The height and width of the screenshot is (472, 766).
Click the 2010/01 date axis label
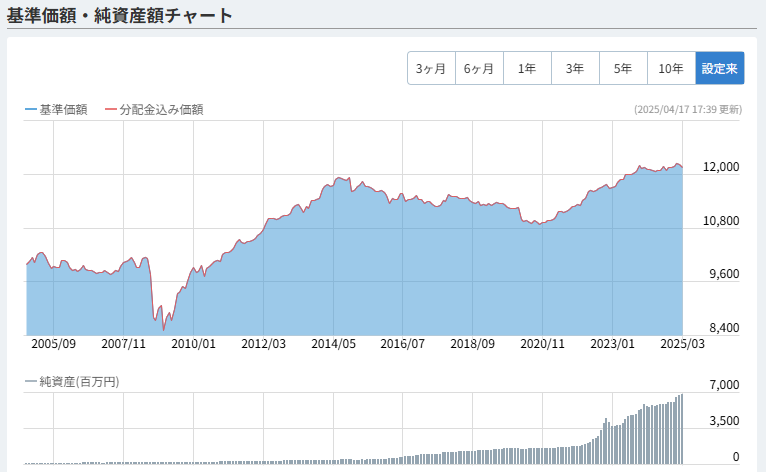193,344
